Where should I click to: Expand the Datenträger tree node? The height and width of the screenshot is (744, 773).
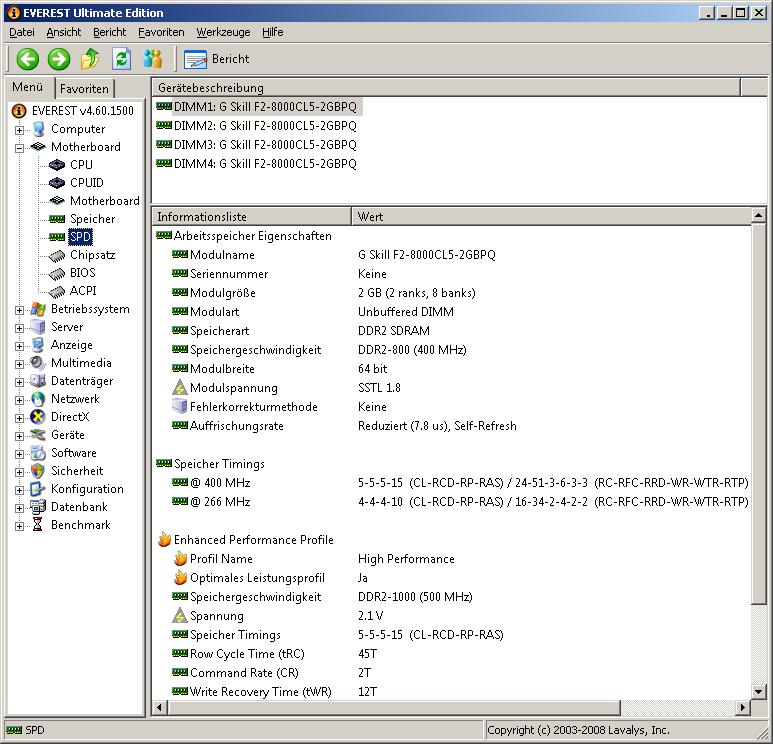tap(19, 382)
